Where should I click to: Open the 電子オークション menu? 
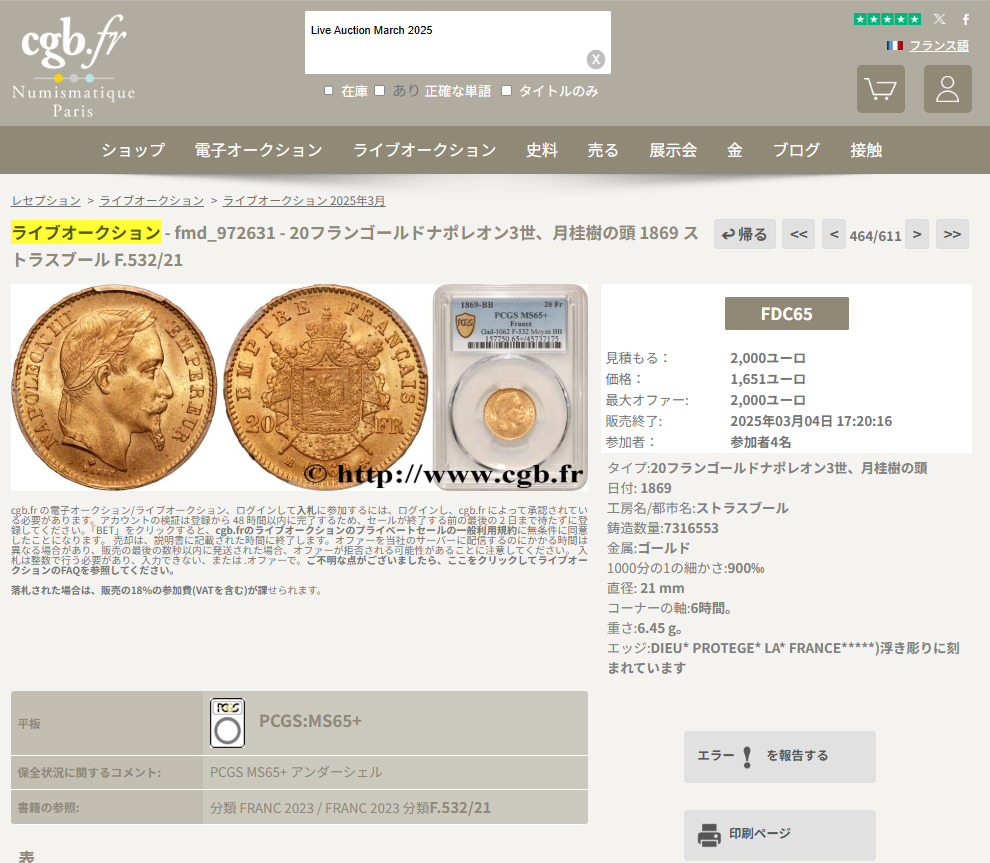pyautogui.click(x=258, y=150)
